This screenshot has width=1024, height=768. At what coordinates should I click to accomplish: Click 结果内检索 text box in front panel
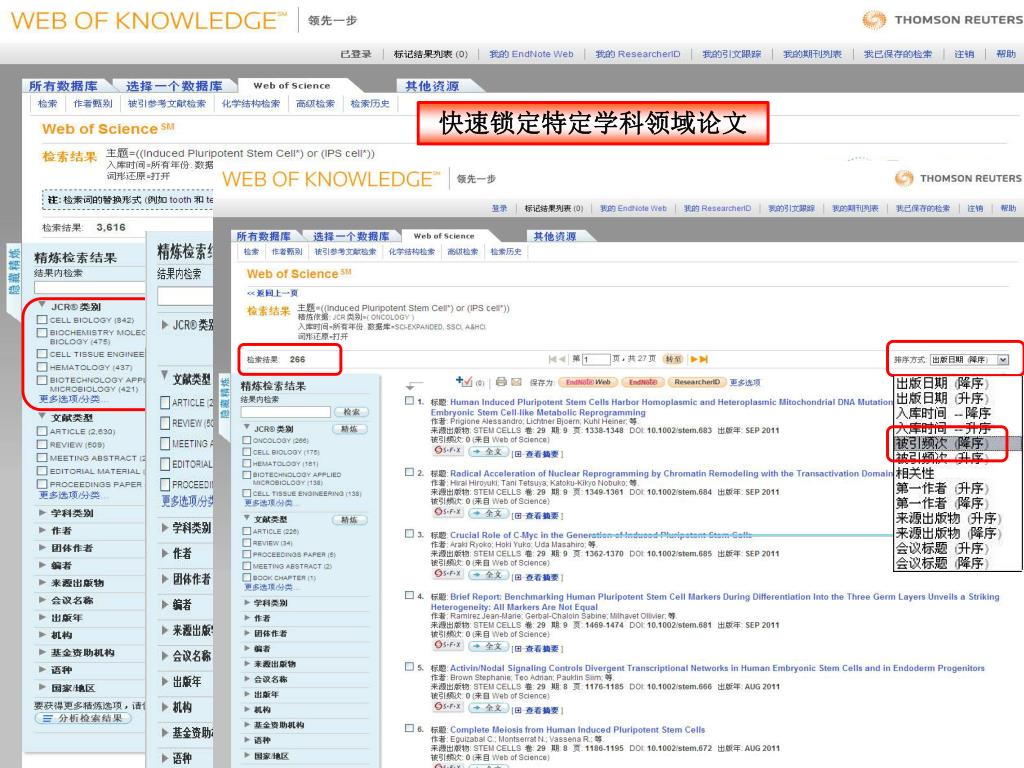click(x=285, y=411)
